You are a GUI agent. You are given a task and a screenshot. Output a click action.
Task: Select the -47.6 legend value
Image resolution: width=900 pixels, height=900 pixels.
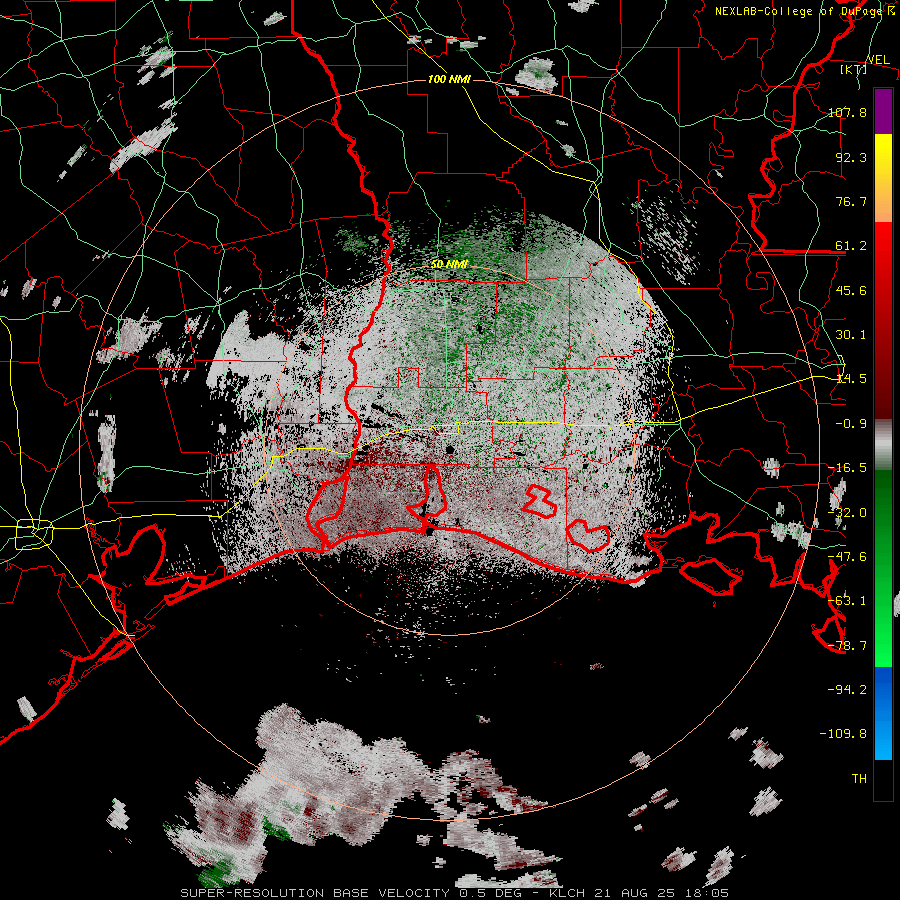point(847,557)
